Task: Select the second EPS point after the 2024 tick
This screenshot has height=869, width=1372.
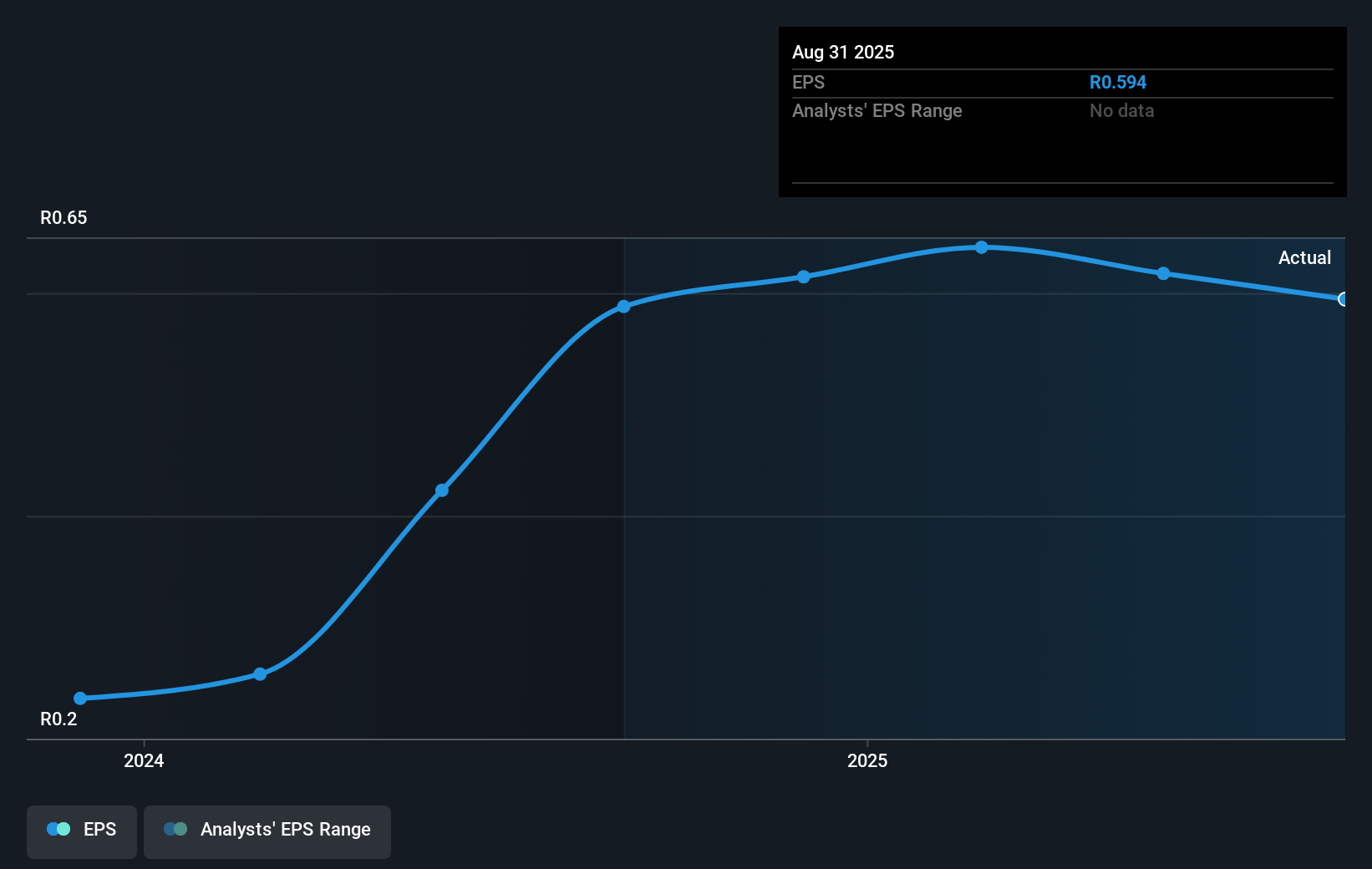Action: [260, 674]
